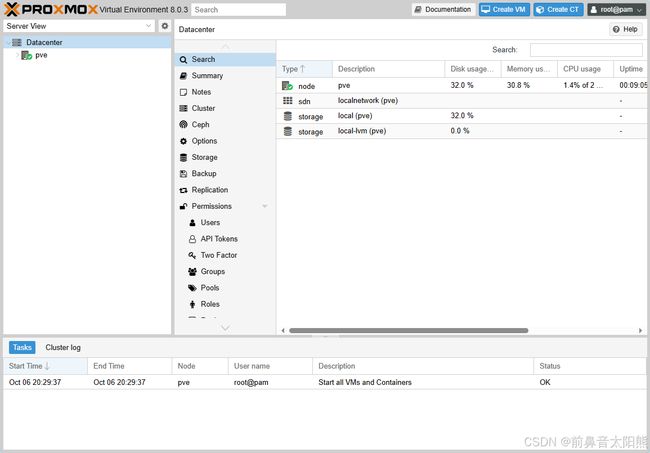650x453 pixels.
Task: Open Storage via its database icon
Action: pos(183,157)
